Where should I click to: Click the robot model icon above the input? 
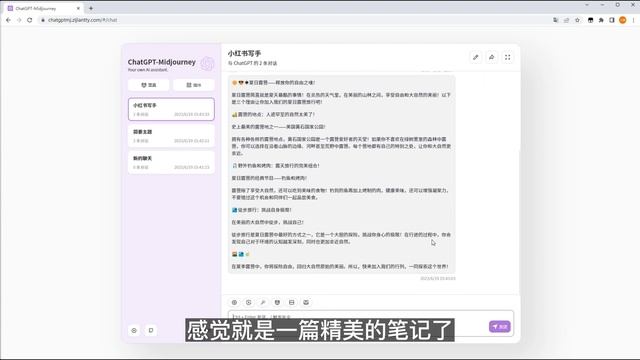pyautogui.click(x=306, y=302)
